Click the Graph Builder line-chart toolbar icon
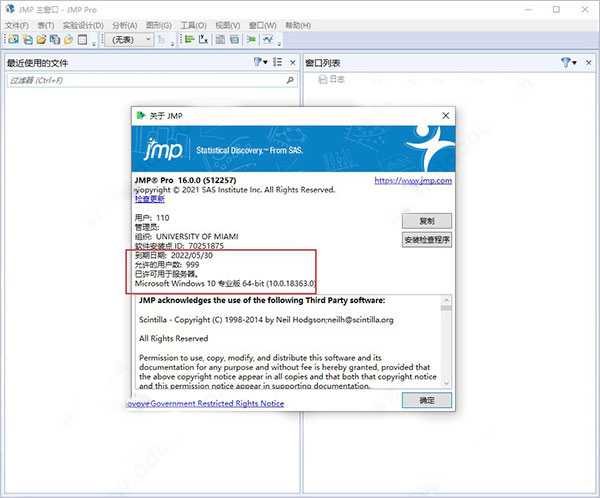600x498 pixels. click(267, 39)
